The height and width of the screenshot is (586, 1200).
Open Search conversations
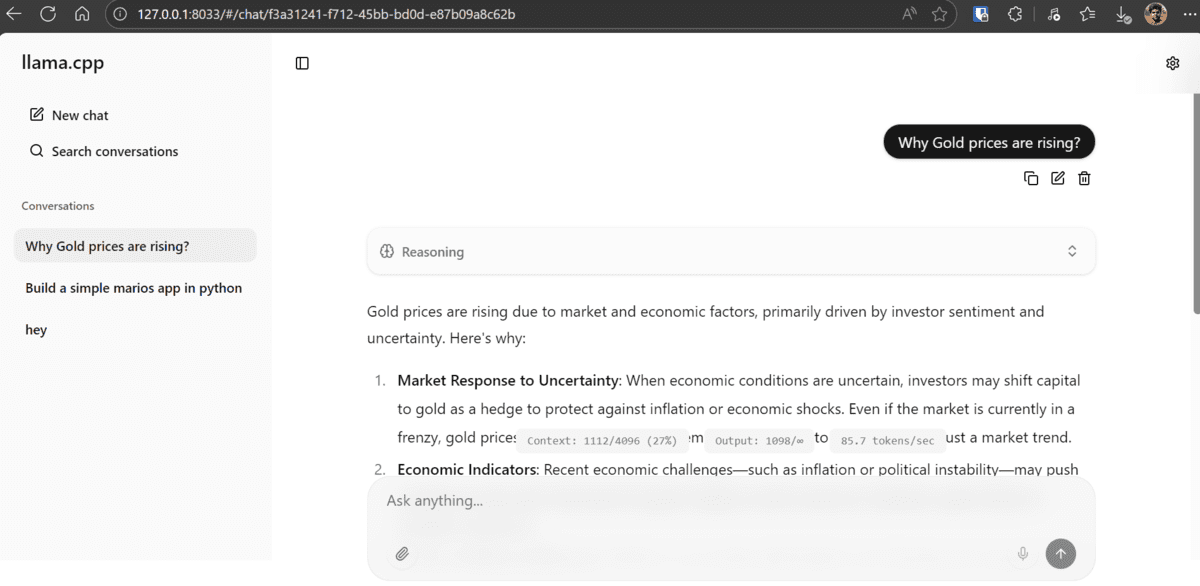coord(104,151)
